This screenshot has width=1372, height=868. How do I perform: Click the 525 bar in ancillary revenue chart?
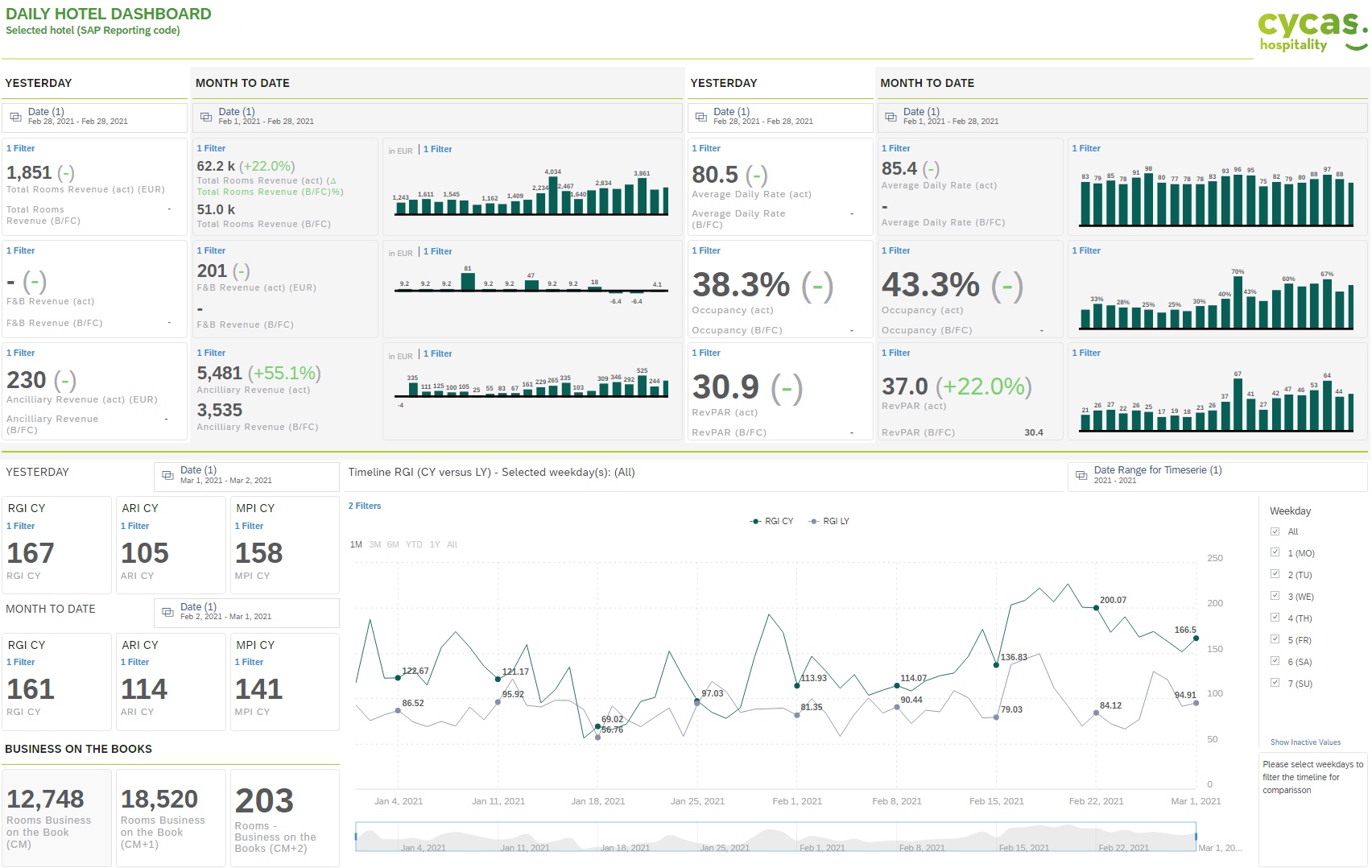(x=642, y=386)
